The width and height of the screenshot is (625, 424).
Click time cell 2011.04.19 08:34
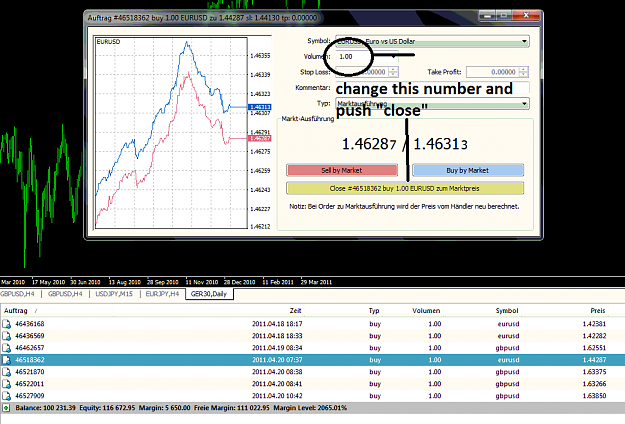(x=277, y=348)
